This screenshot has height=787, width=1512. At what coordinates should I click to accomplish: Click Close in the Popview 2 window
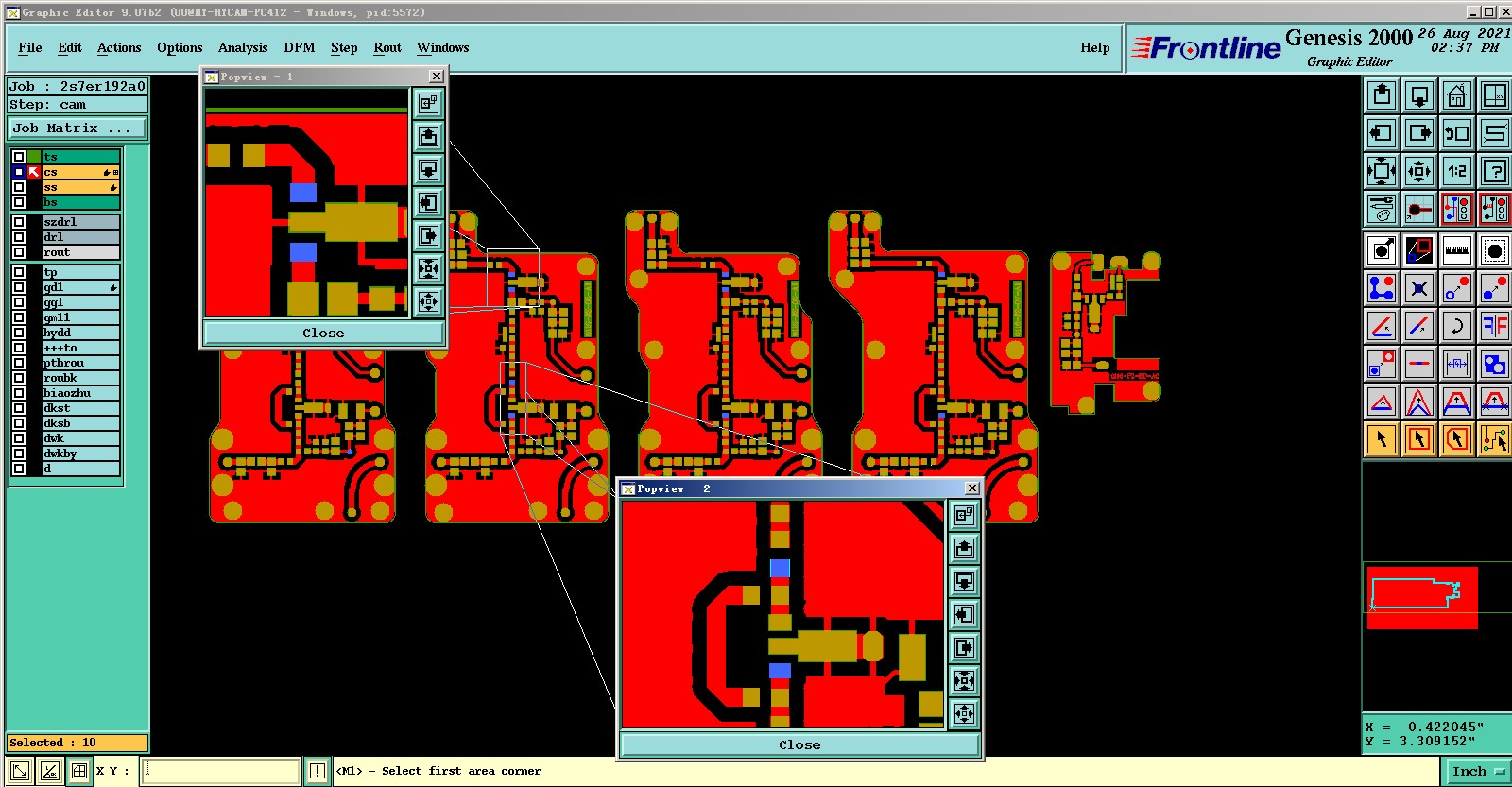coord(799,744)
